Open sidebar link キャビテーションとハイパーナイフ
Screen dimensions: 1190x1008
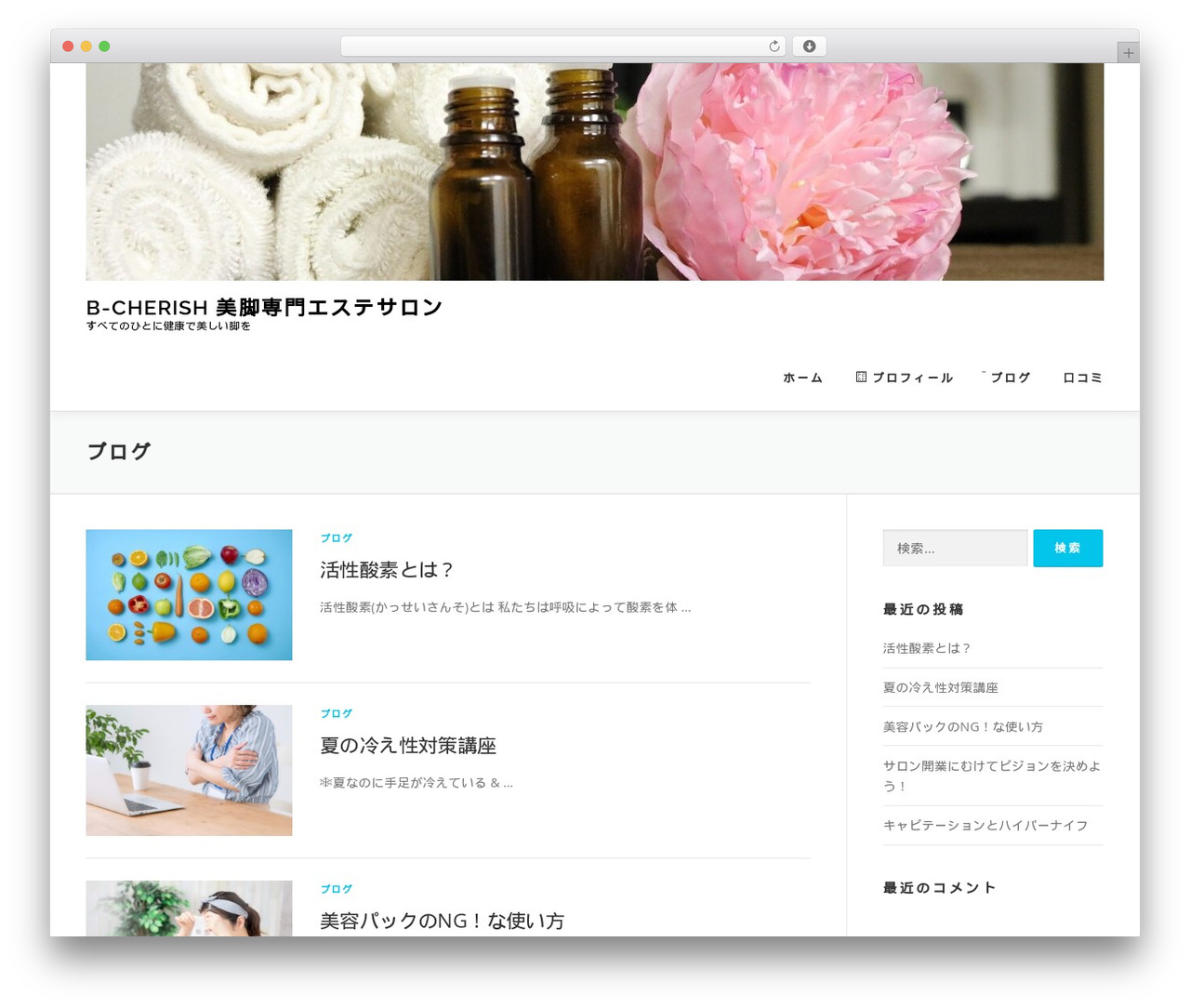(x=985, y=826)
